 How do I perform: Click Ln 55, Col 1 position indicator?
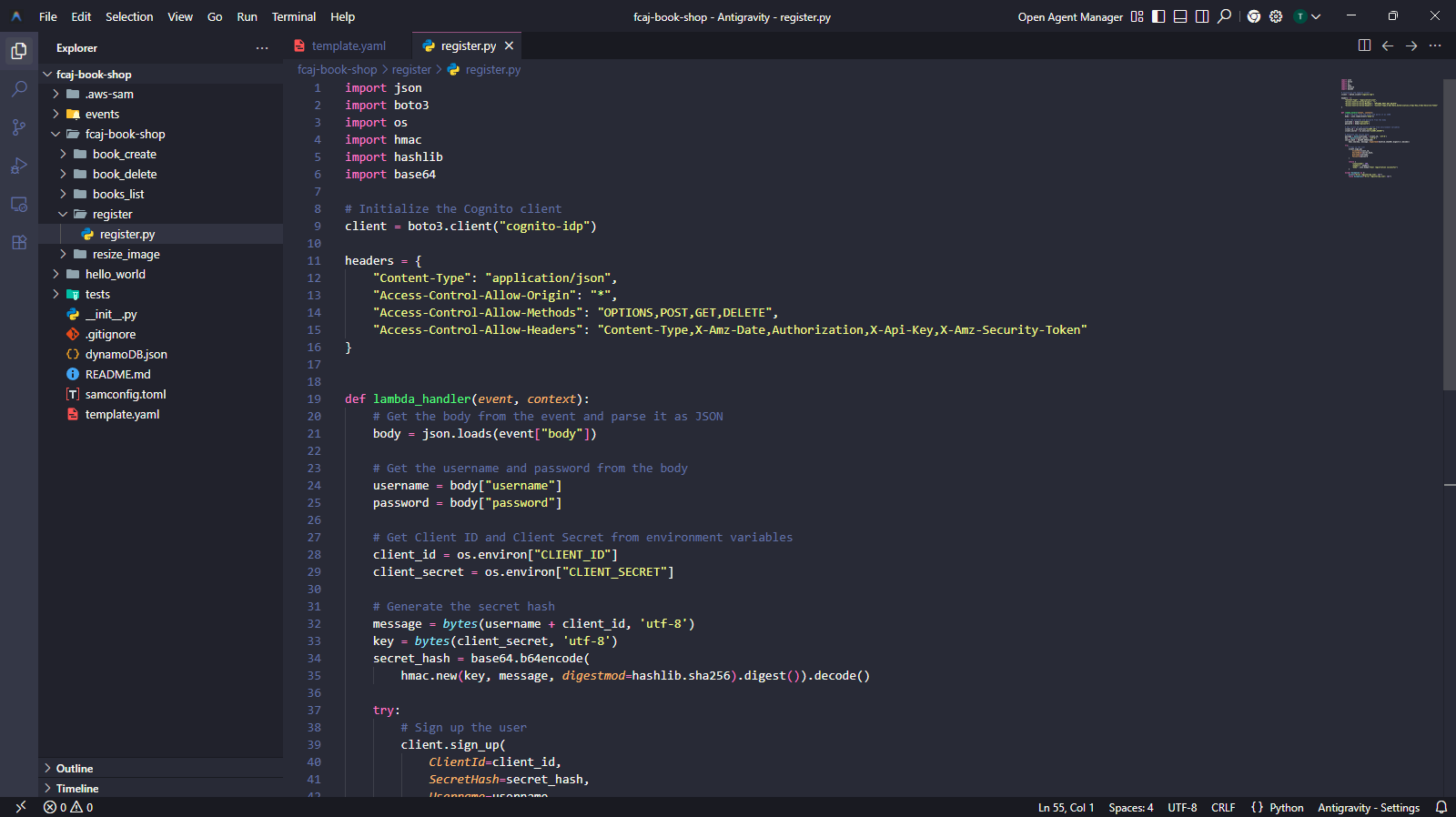click(x=1066, y=807)
